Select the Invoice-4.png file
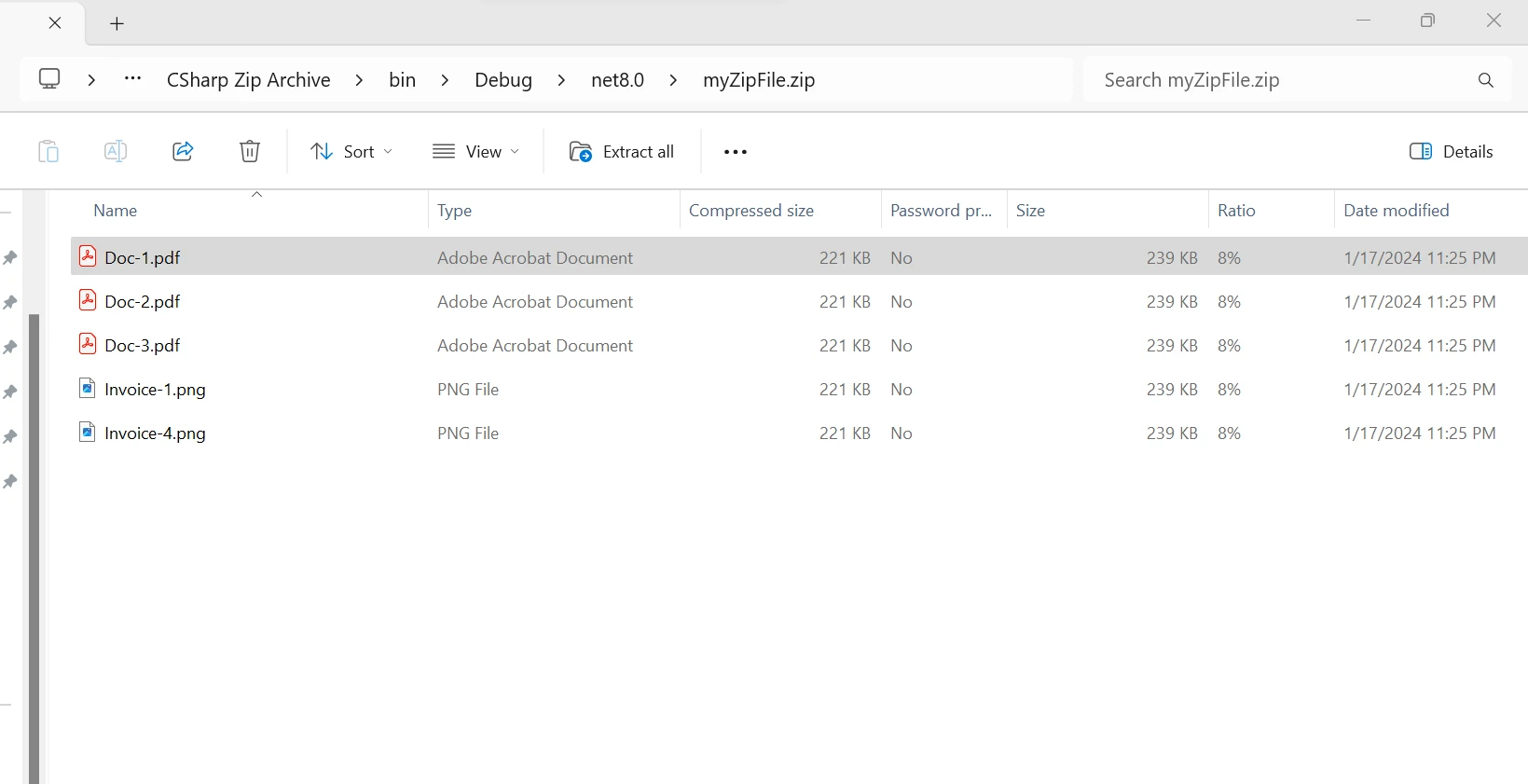 pyautogui.click(x=155, y=433)
